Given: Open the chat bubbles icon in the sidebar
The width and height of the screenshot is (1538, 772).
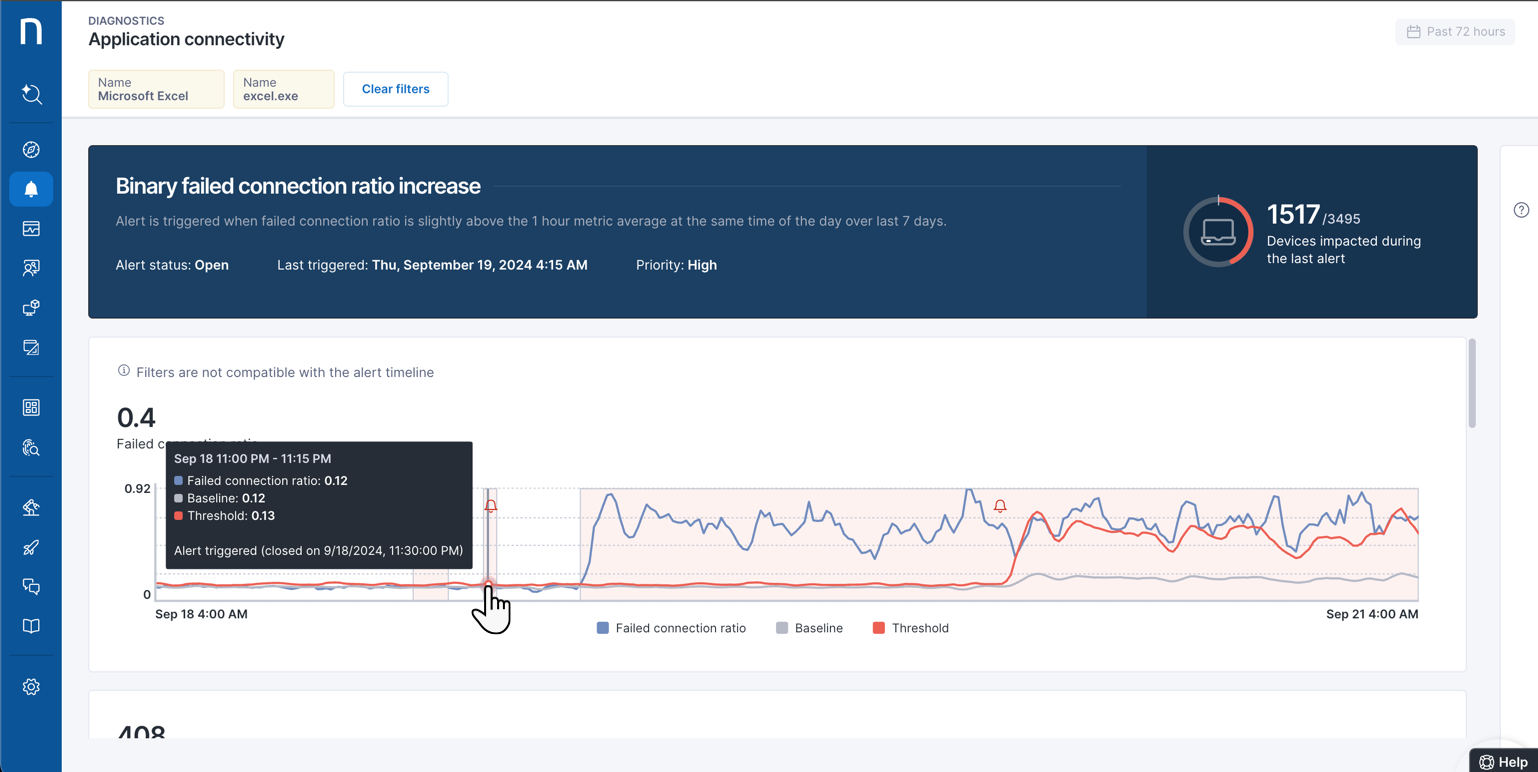Looking at the screenshot, I should point(31,587).
